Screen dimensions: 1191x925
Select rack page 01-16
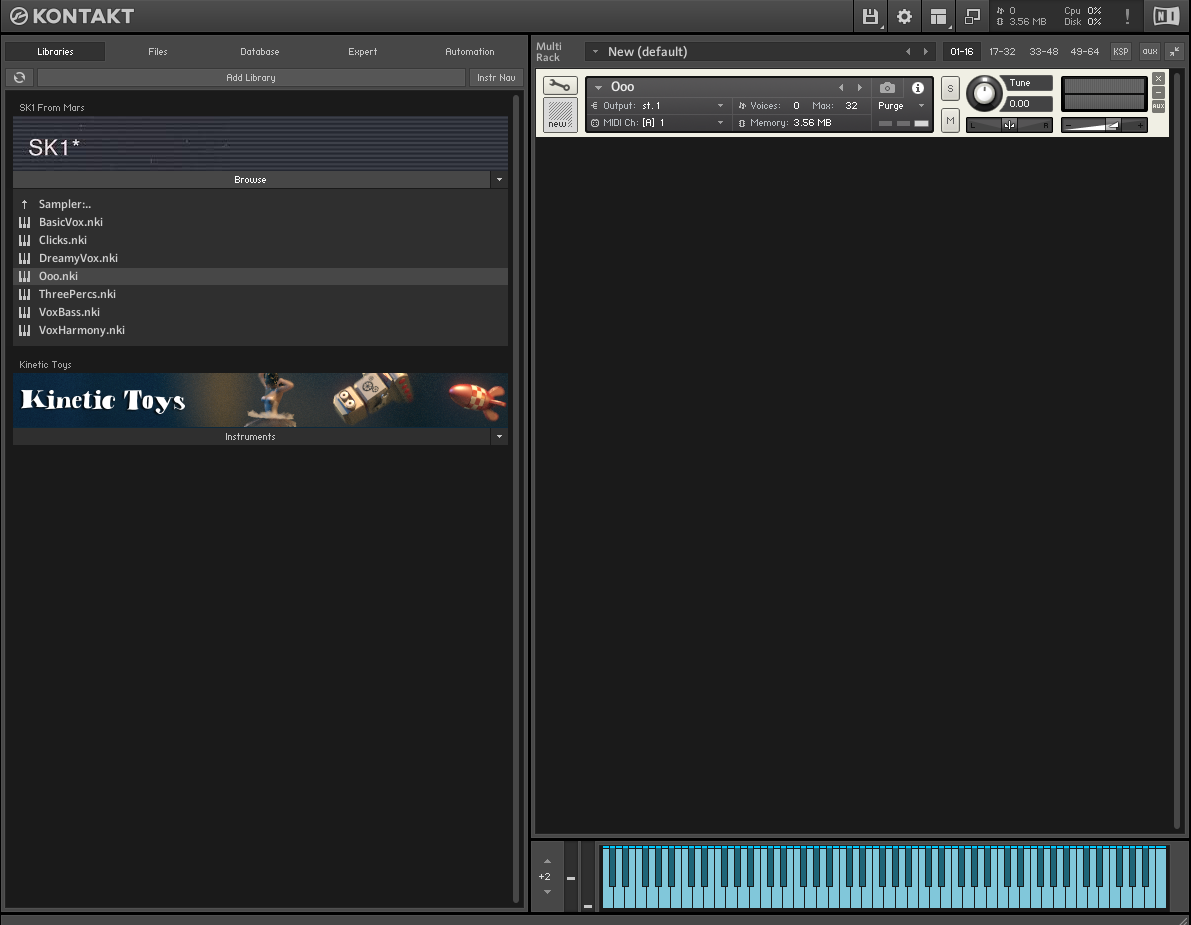pyautogui.click(x=962, y=52)
